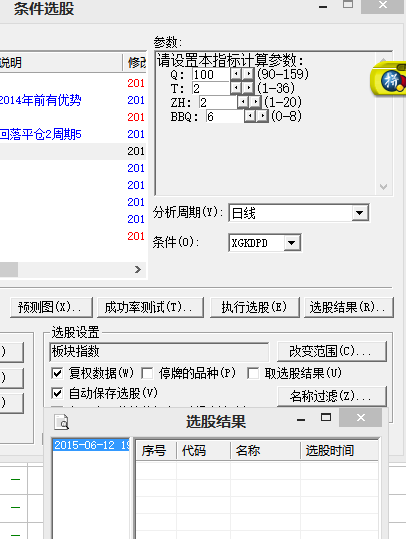This screenshot has height=539, width=406.
Task: Increase the ZH parameter with right arrow
Action: tap(255, 102)
